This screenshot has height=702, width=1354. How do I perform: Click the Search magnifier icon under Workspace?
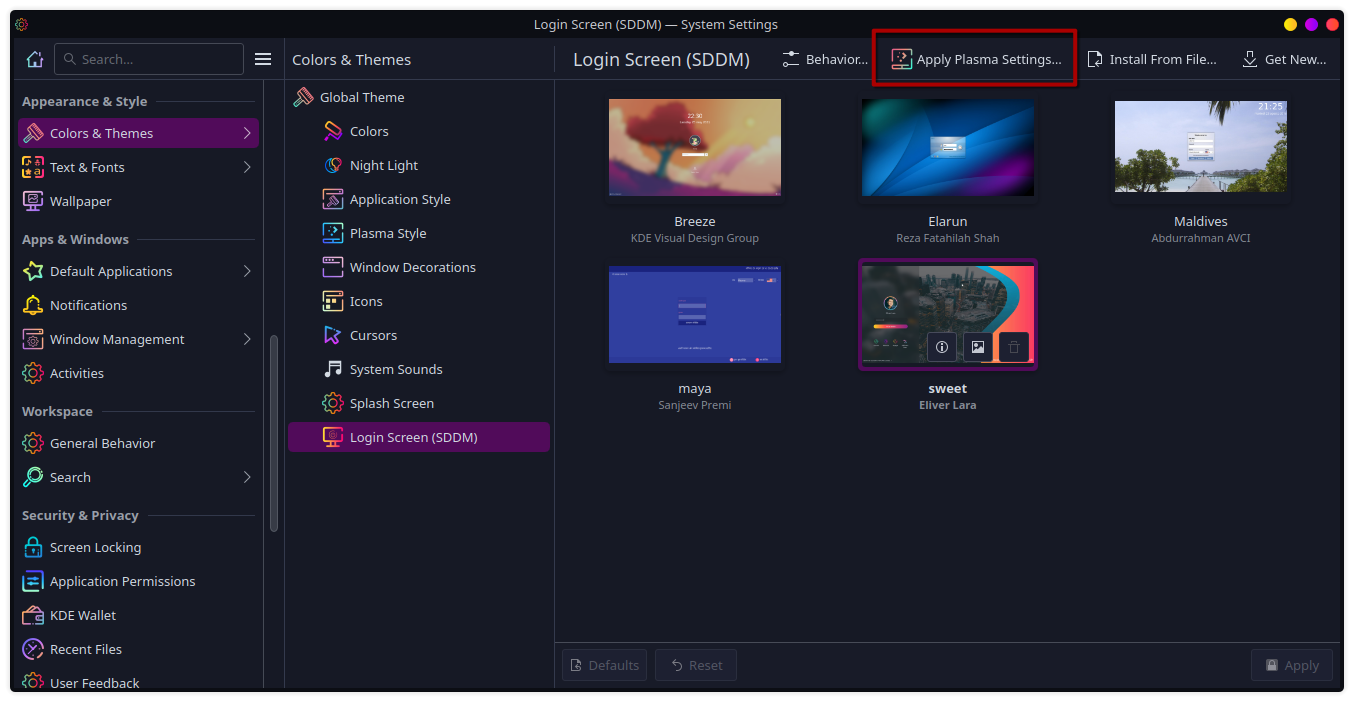click(x=33, y=477)
